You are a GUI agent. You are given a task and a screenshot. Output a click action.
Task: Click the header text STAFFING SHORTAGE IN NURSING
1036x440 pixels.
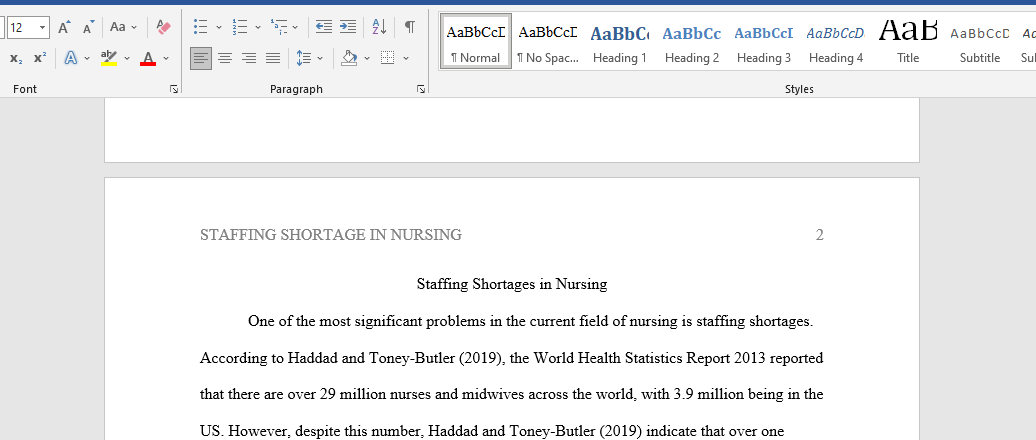coord(331,235)
